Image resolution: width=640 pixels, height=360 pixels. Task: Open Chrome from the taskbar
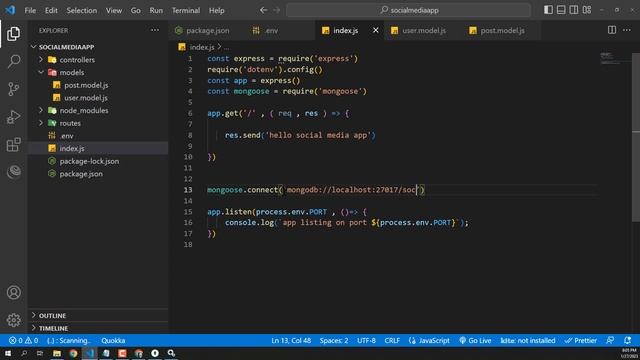[x=73, y=353]
